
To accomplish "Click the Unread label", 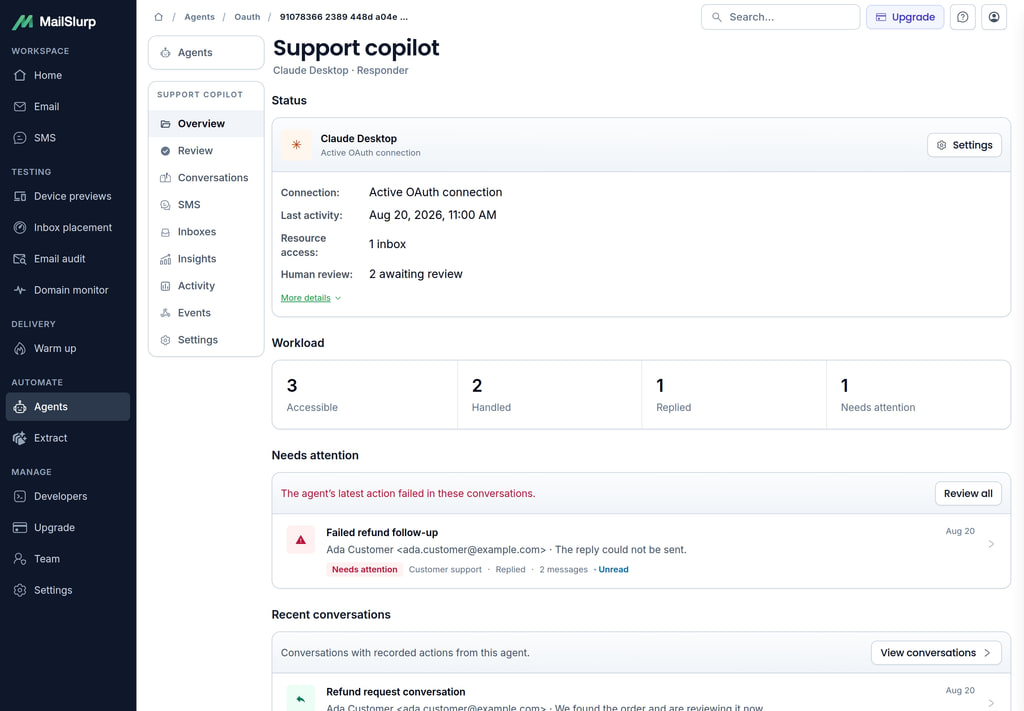I will click(613, 569).
